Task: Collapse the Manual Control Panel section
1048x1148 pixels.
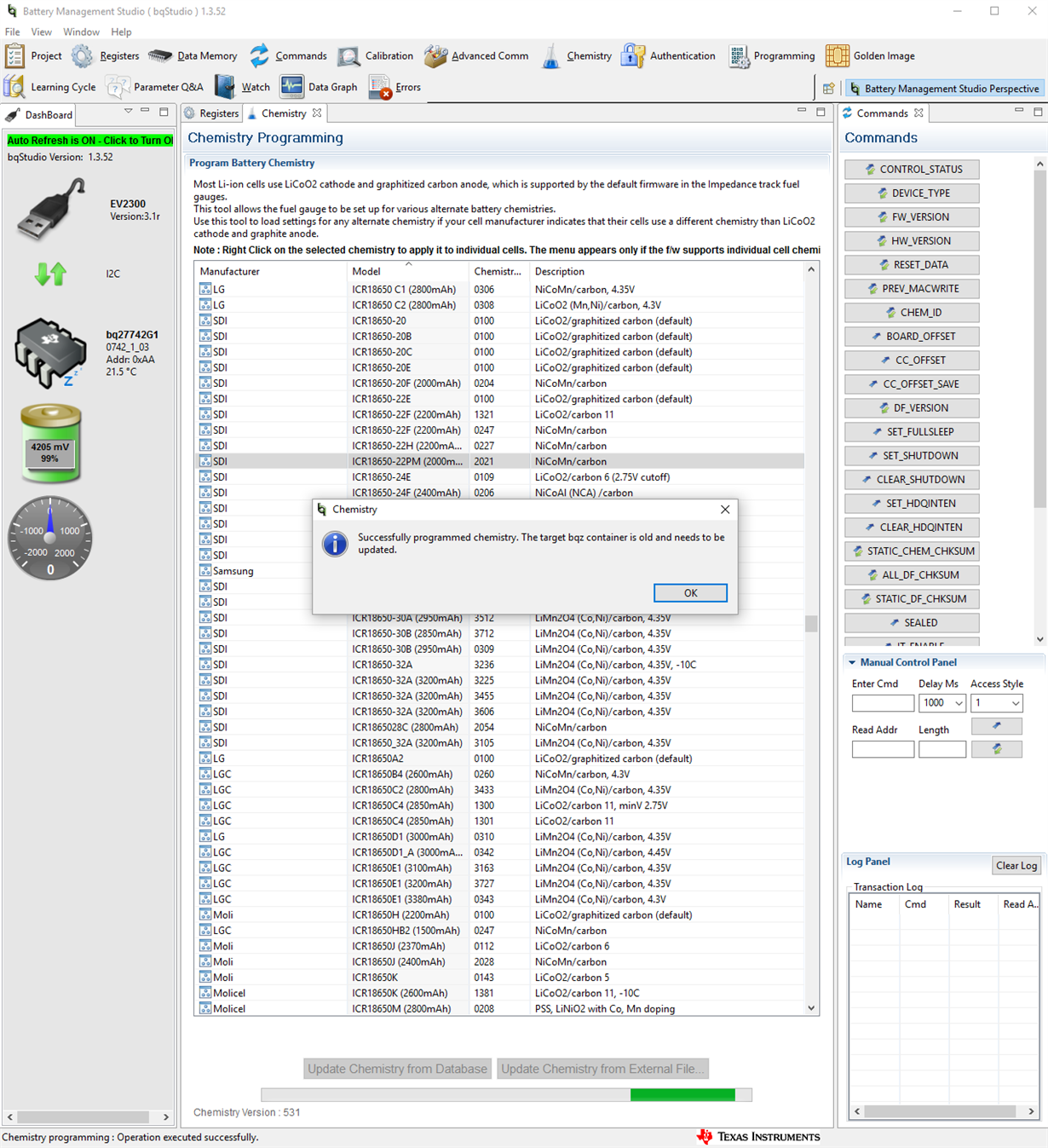Action: (851, 662)
